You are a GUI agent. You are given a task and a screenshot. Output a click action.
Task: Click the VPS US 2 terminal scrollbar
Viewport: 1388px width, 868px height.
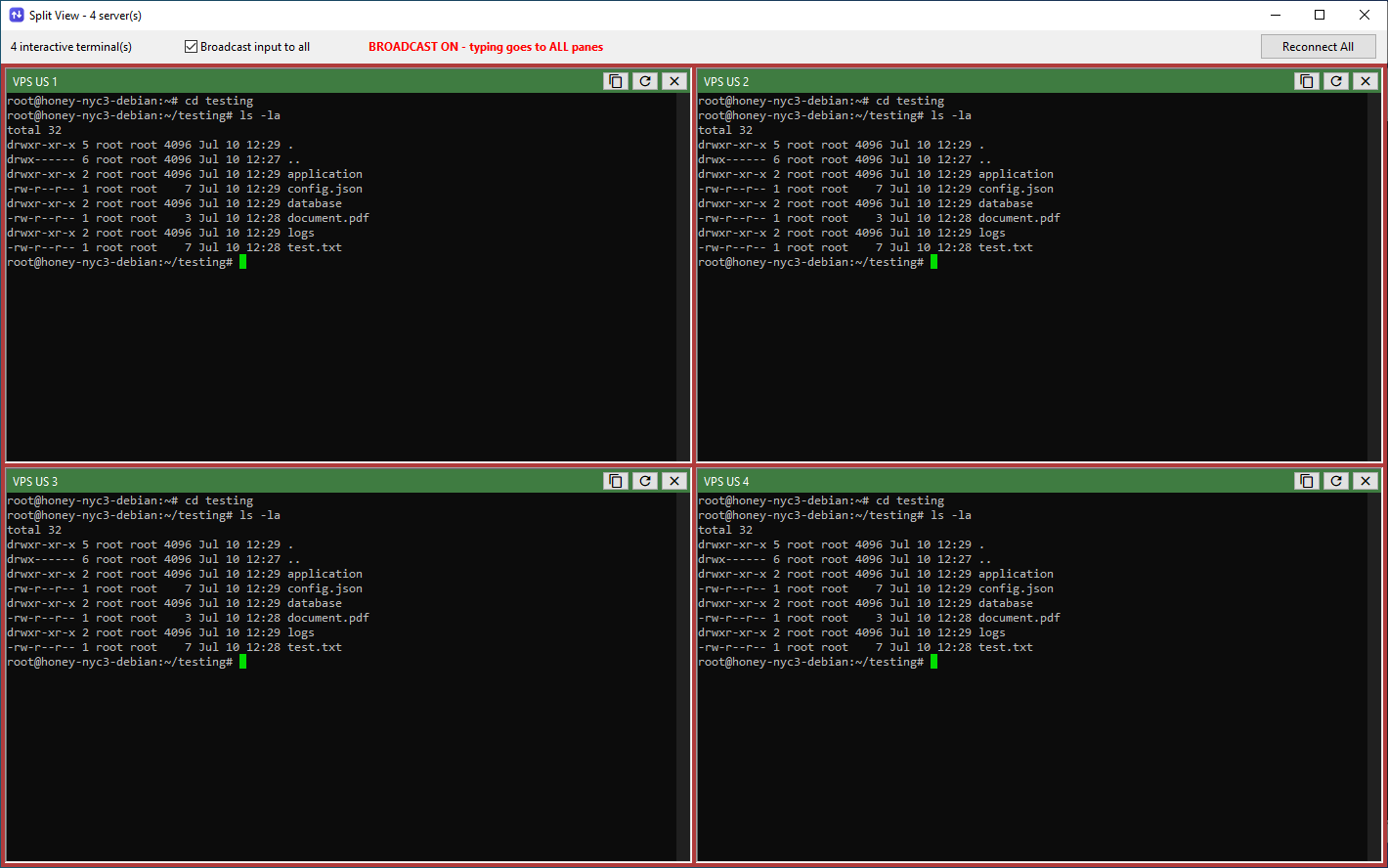pyautogui.click(x=1373, y=277)
